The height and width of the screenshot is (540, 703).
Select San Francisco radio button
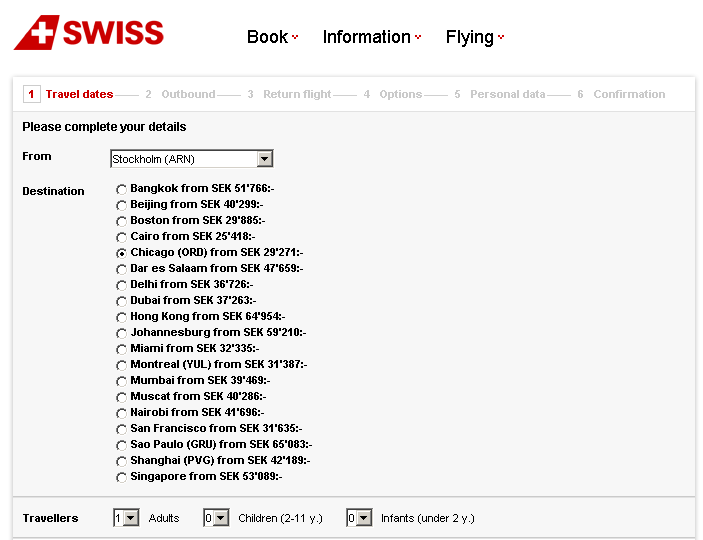[122, 429]
